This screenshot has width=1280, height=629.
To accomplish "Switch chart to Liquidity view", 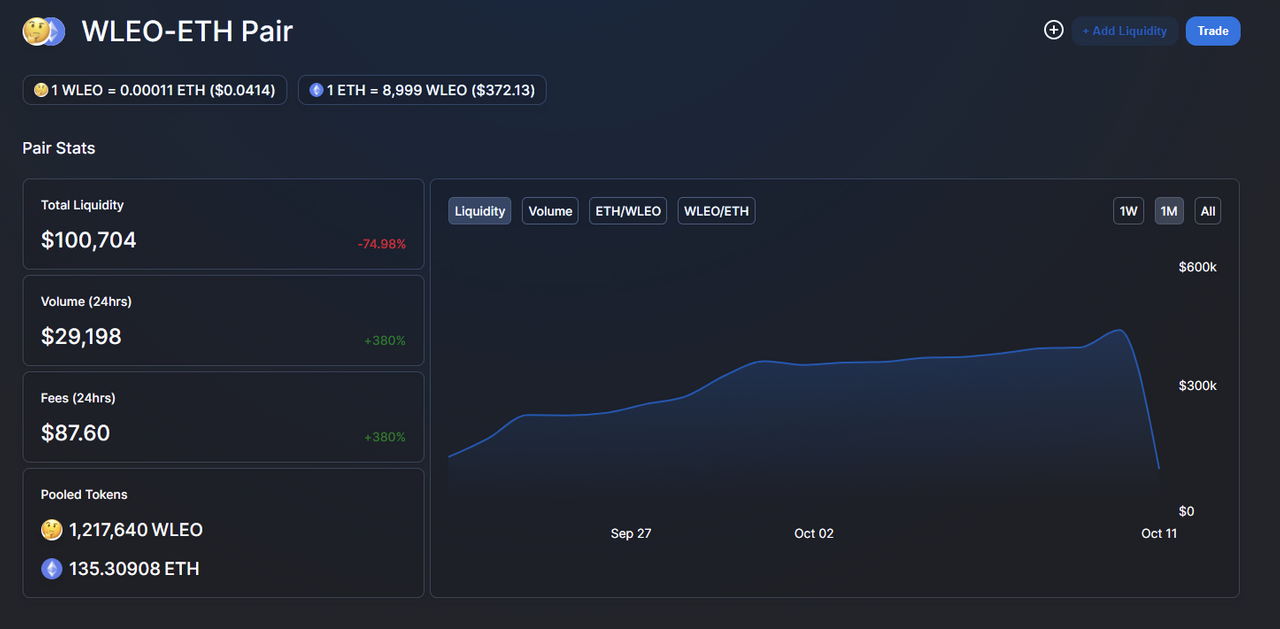I will [x=480, y=211].
